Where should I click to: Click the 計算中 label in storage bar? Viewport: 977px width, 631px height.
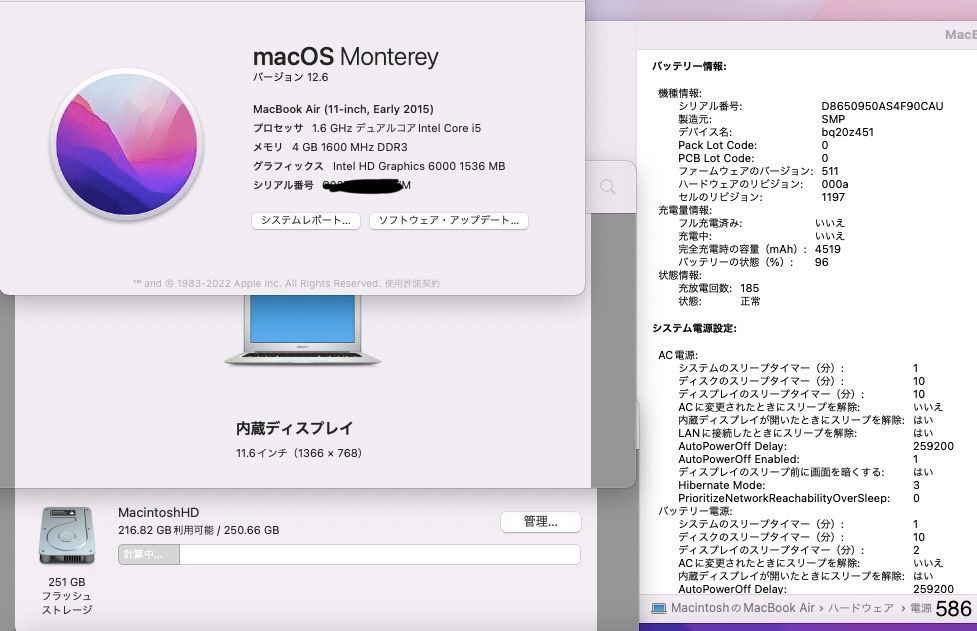[147, 554]
